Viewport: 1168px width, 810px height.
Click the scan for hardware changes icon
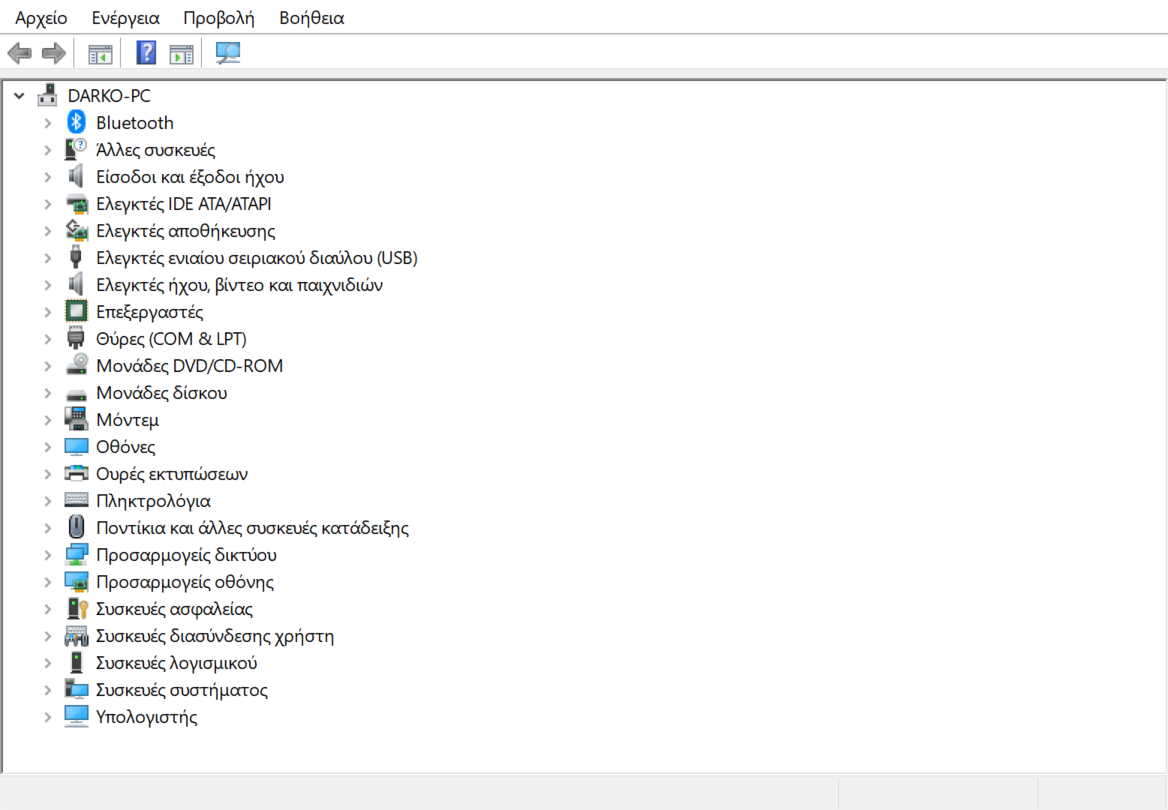[228, 53]
